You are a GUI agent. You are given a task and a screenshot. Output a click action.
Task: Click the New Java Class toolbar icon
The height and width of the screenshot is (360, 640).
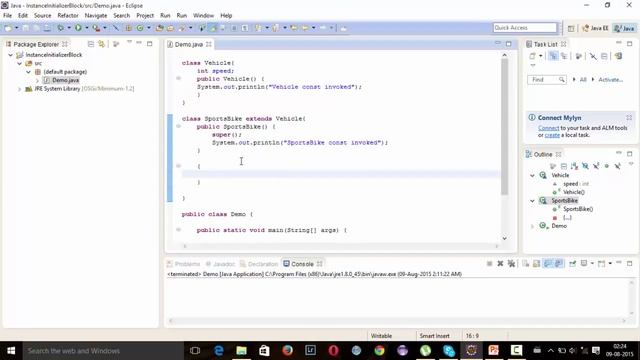140,28
